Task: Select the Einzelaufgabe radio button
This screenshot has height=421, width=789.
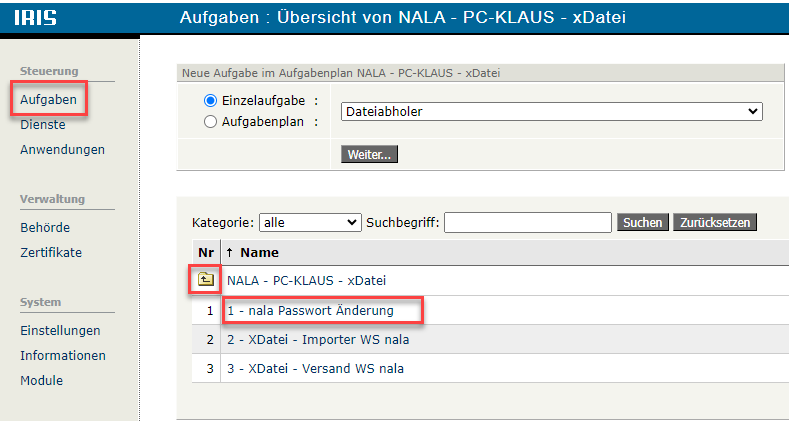Action: 210,101
